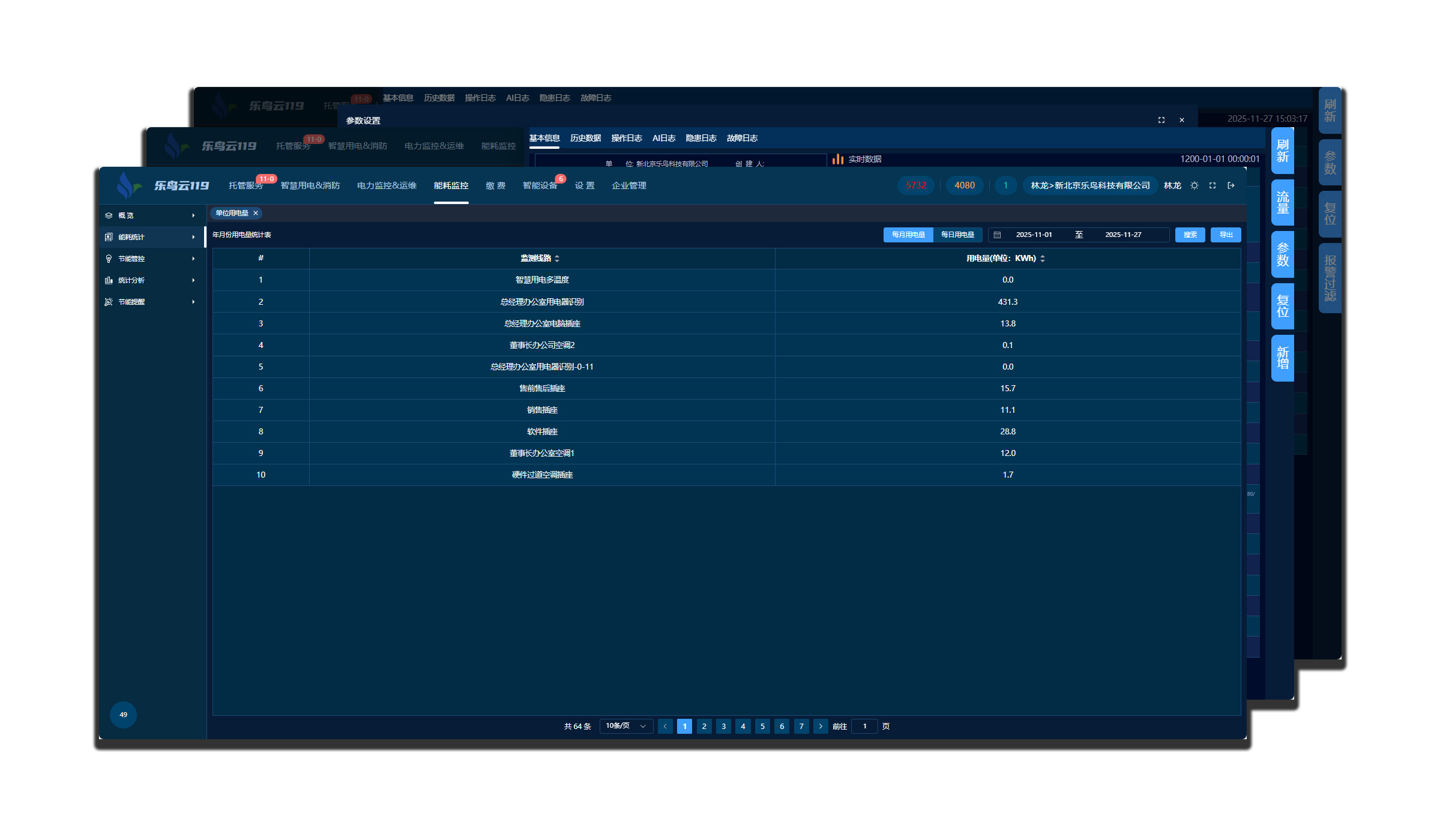Click the logout icon in header
Screen dimensions: 1440x840
(x=1231, y=185)
